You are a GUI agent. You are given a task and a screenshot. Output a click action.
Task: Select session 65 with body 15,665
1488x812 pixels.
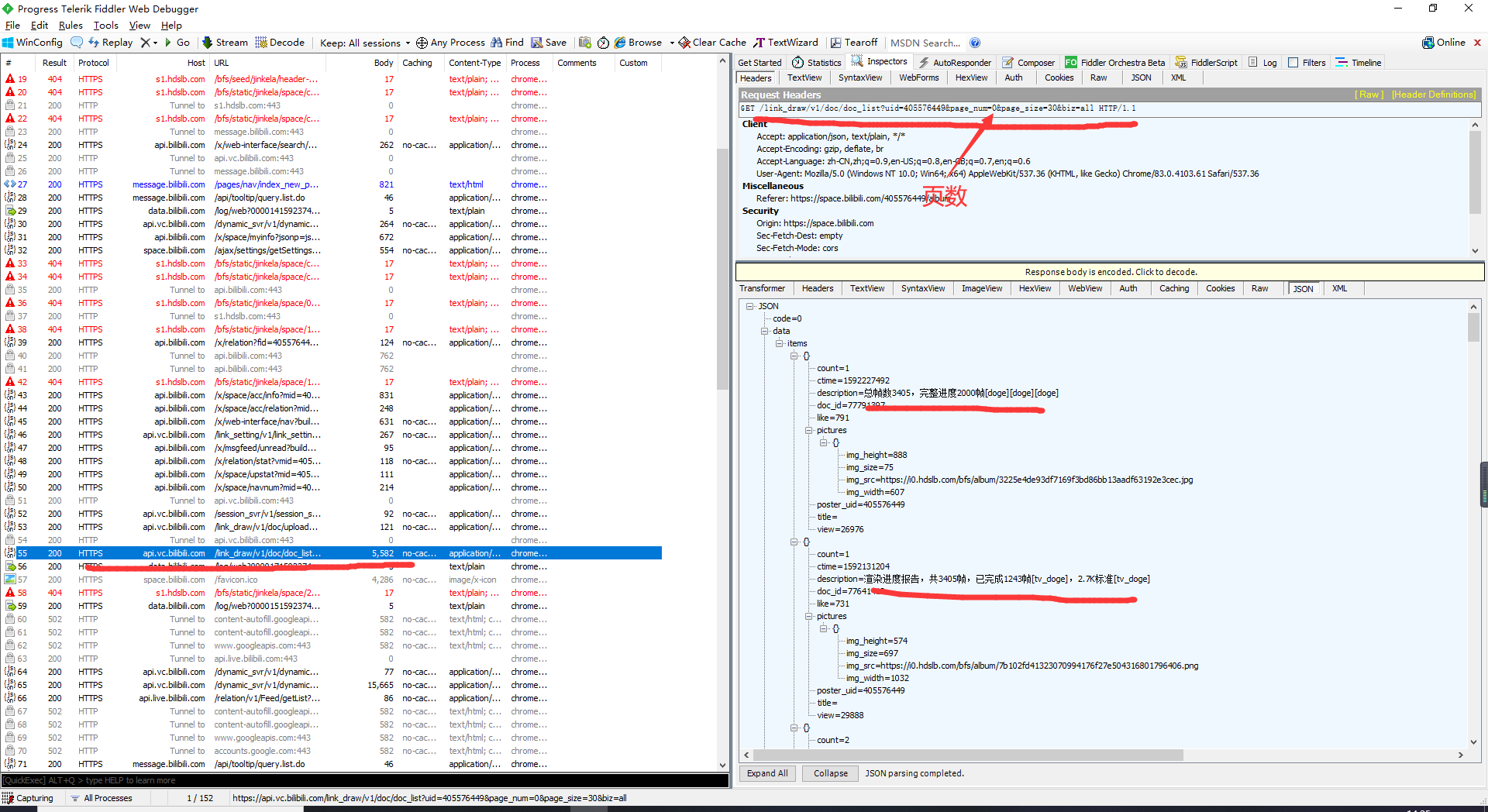tap(332, 685)
